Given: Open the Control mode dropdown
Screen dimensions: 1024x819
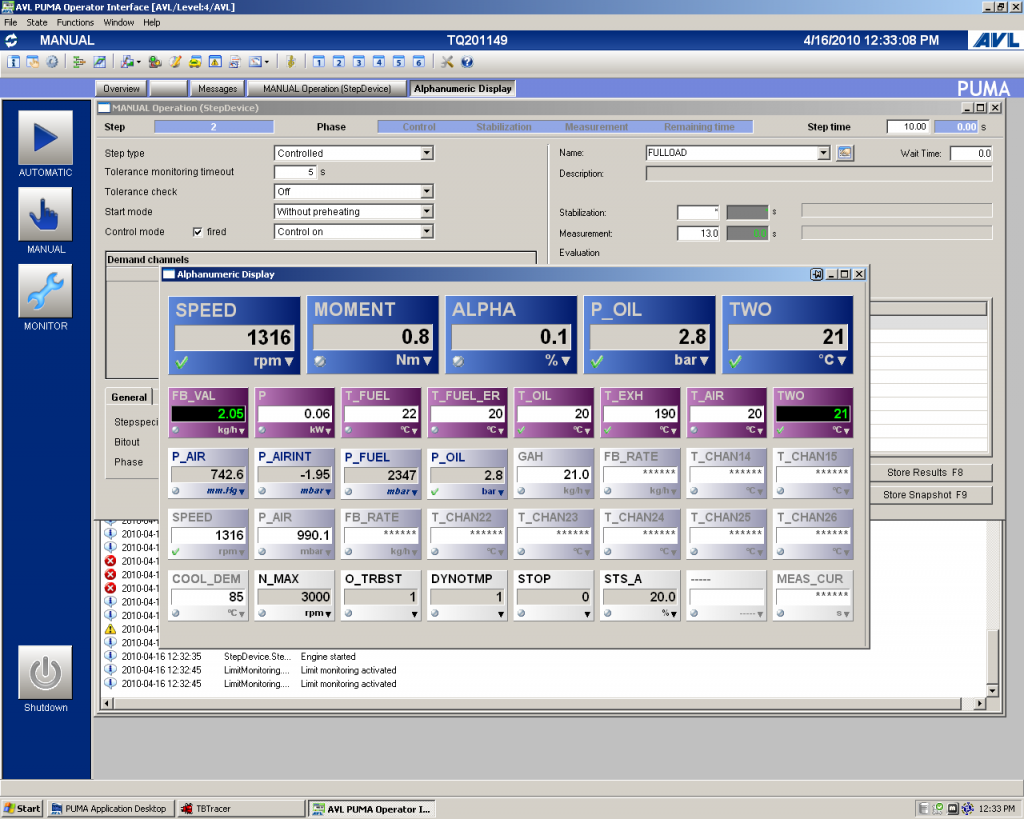Looking at the screenshot, I should pos(426,232).
